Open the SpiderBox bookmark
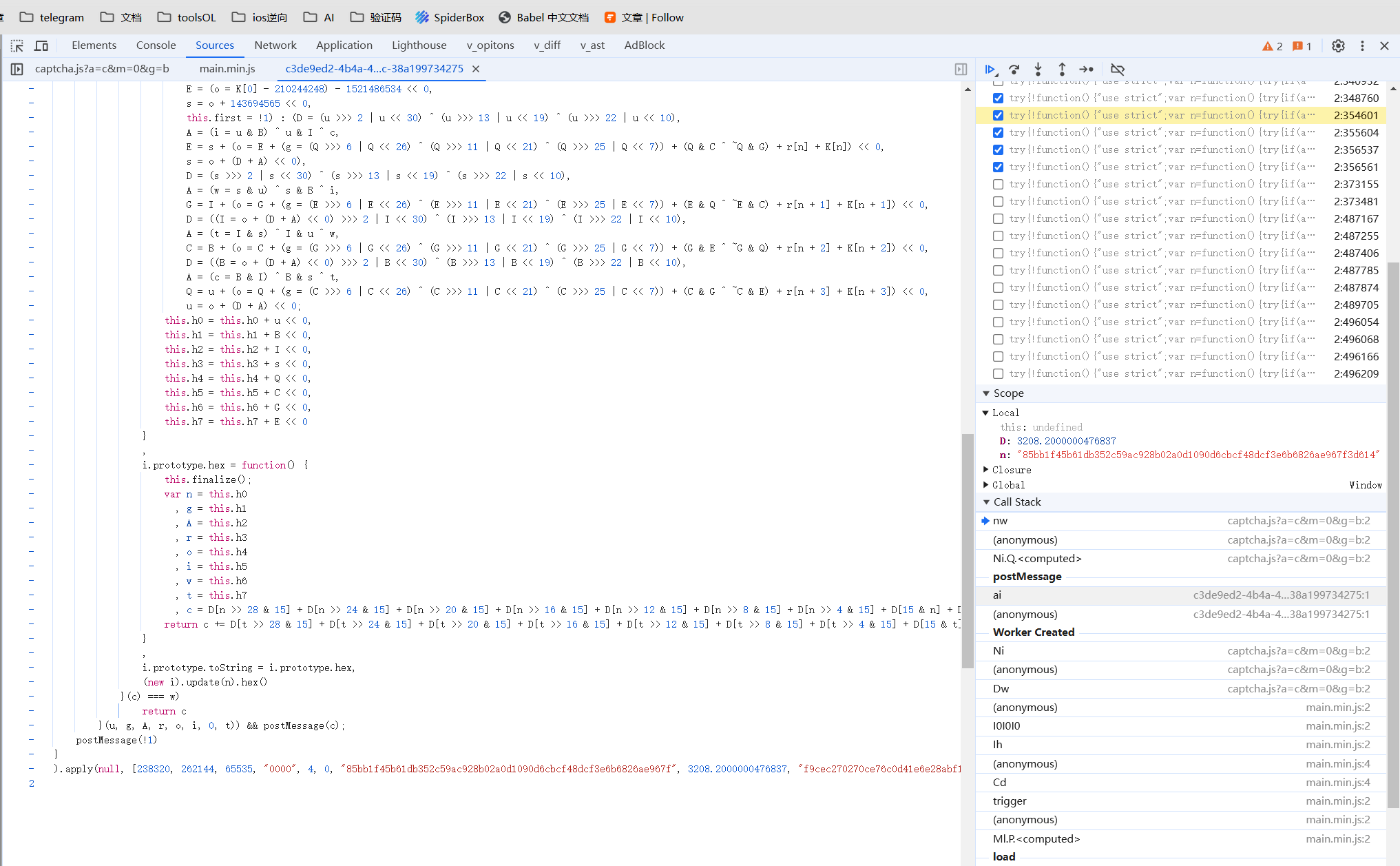This screenshot has height=866, width=1400. point(450,17)
